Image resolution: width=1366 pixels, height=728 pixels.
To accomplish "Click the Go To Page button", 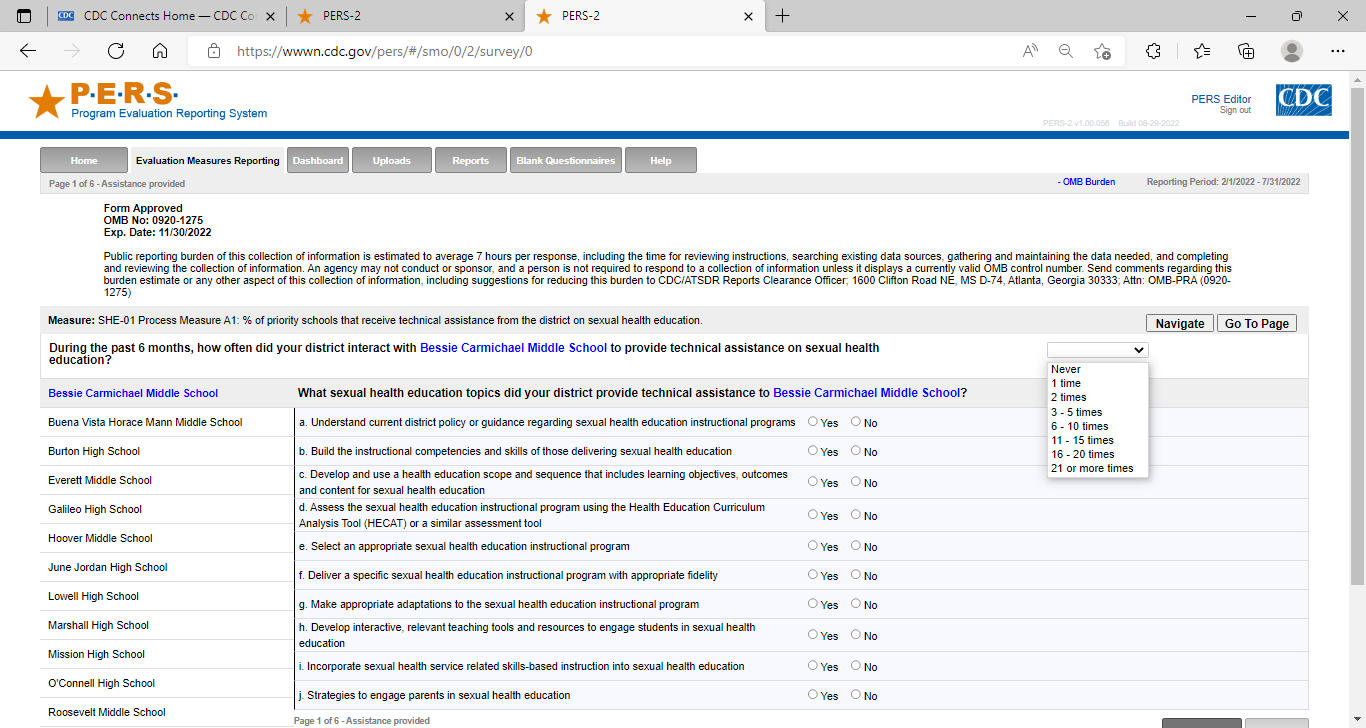I will (1257, 323).
